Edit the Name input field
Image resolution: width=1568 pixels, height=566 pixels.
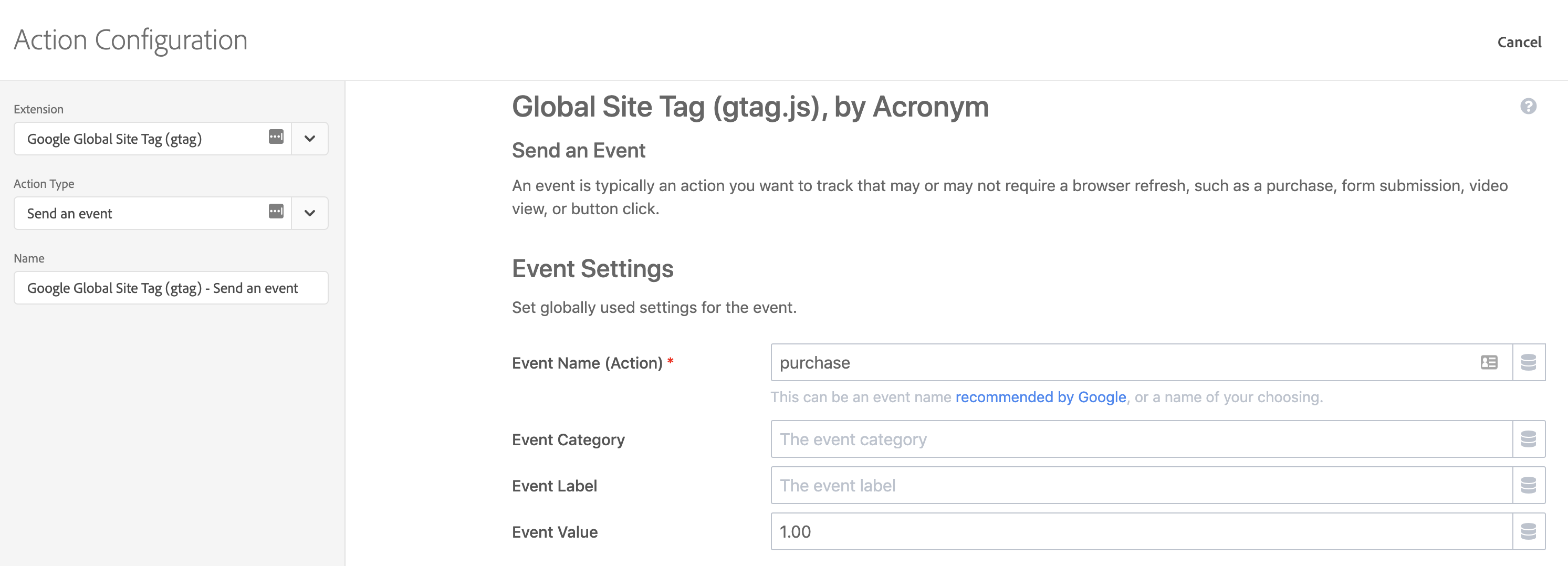[x=171, y=288]
